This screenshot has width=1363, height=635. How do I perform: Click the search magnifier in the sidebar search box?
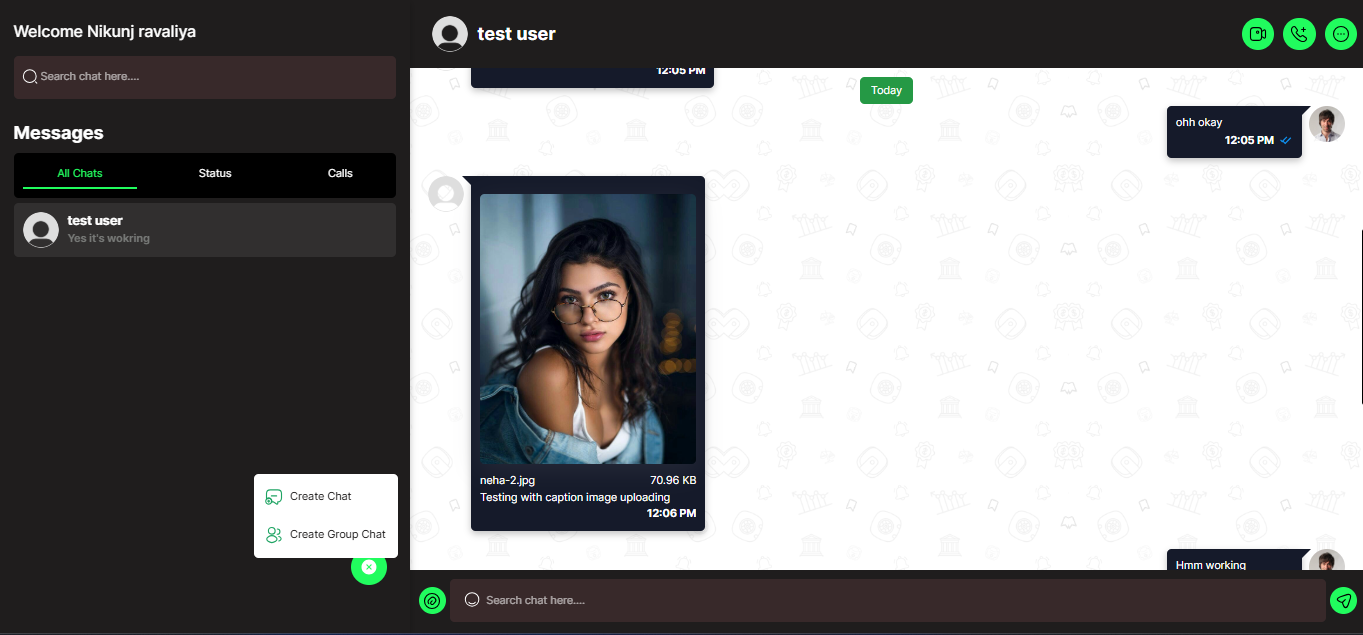coord(30,75)
